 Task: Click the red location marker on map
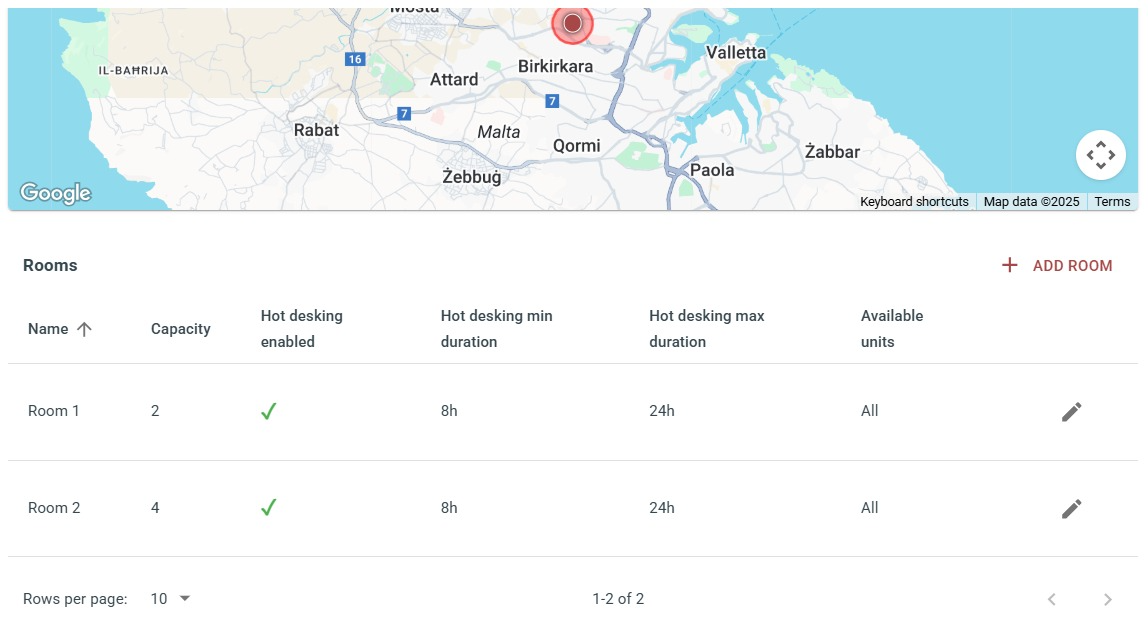pyautogui.click(x=573, y=23)
